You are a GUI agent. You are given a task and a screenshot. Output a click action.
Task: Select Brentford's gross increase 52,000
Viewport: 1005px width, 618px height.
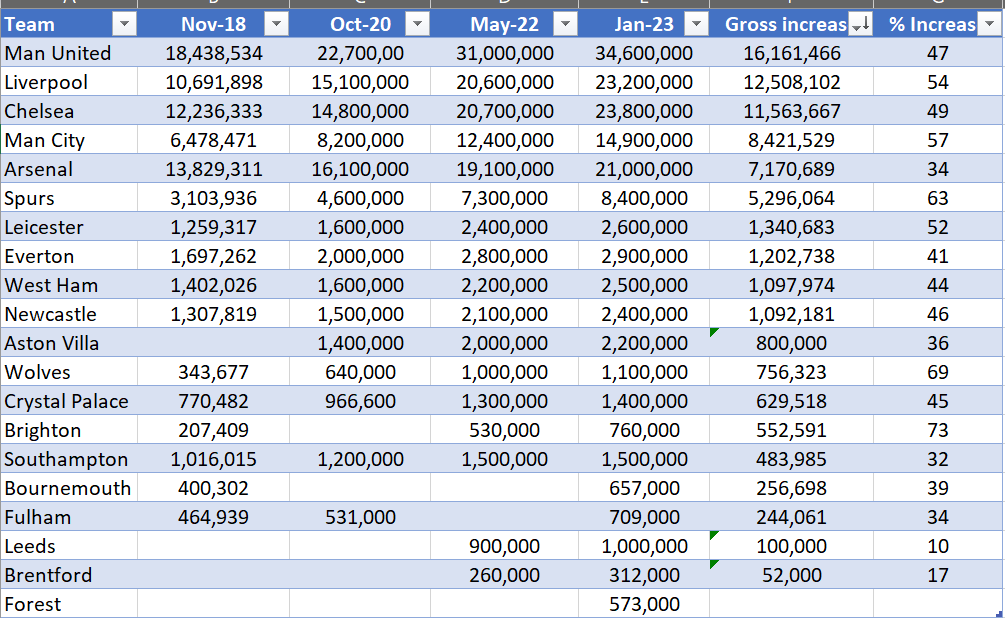[792, 575]
